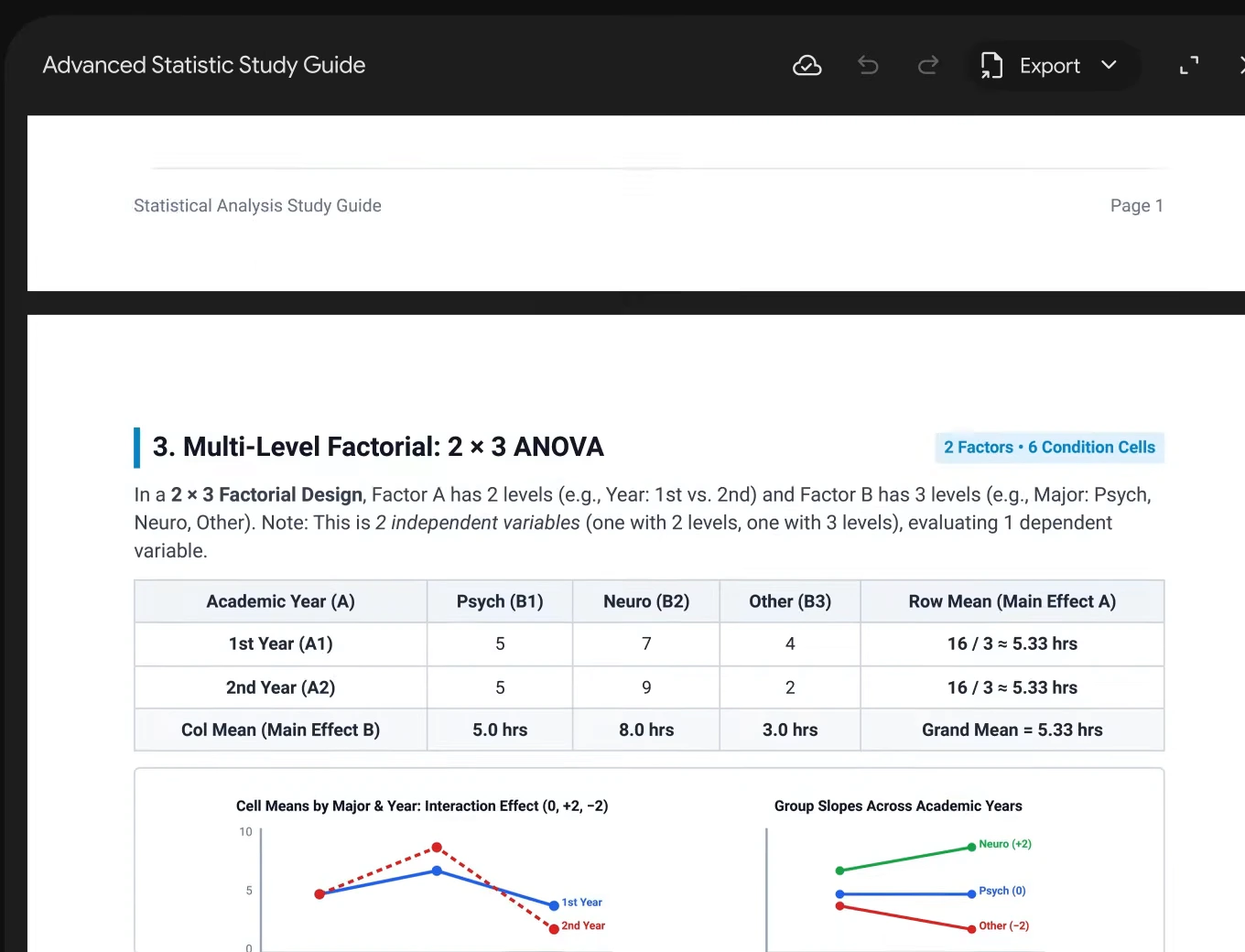This screenshot has height=952, width=1245.
Task: Click the 'Page 1' label
Action: click(1136, 206)
